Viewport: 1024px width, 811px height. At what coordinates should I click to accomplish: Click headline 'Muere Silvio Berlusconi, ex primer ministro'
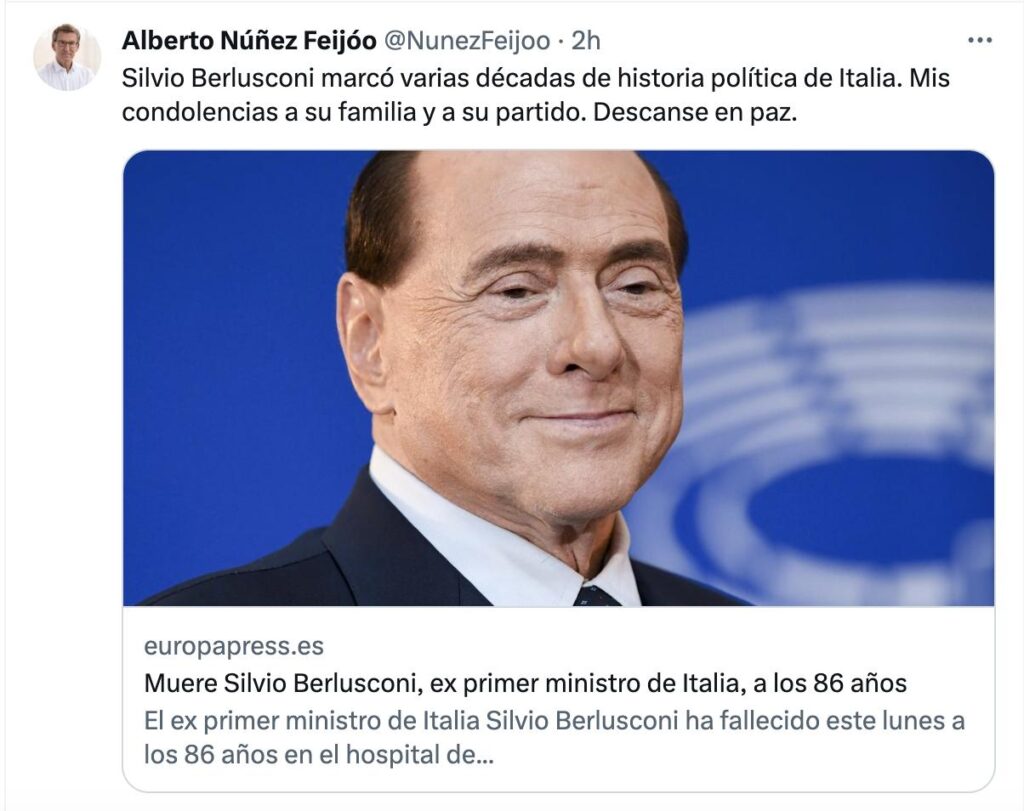pos(430,684)
